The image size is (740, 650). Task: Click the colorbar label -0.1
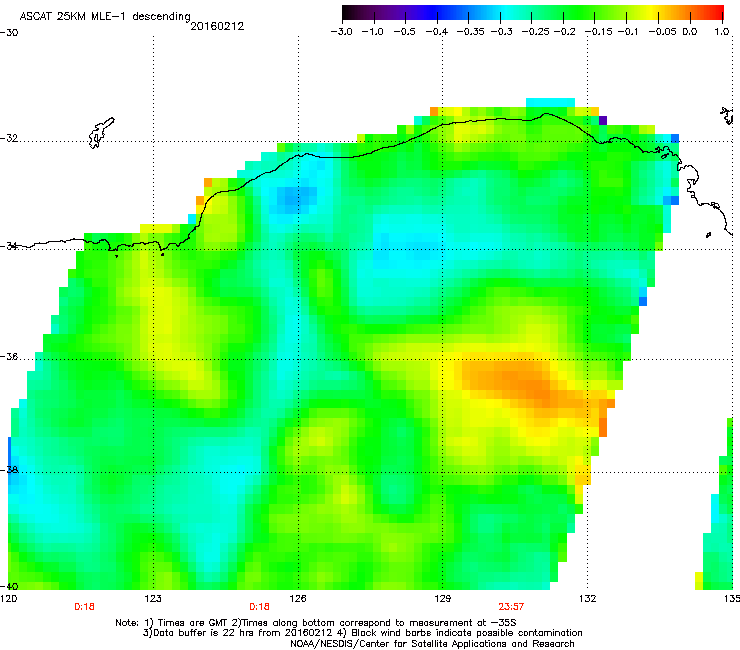point(628,32)
